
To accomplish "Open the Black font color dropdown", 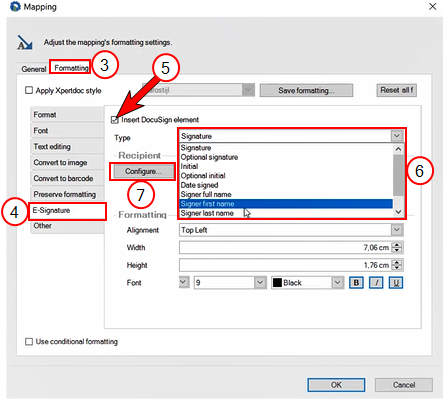I will tap(337, 283).
